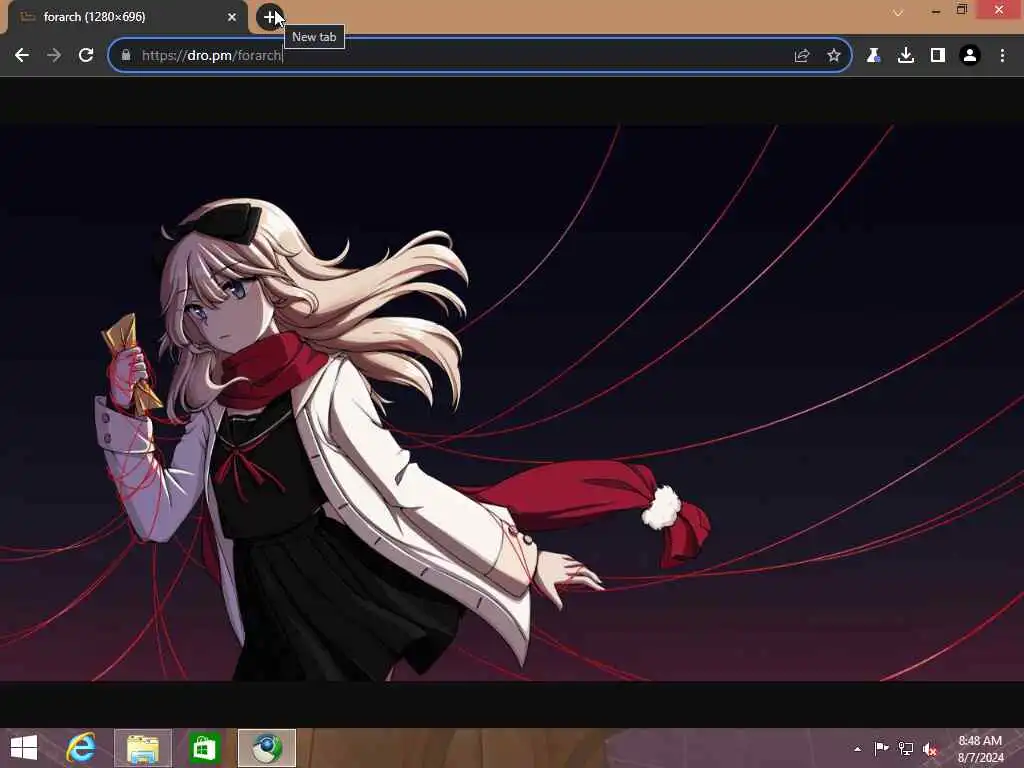Minimize the browser window
Screen dimensions: 1024x768
point(936,10)
